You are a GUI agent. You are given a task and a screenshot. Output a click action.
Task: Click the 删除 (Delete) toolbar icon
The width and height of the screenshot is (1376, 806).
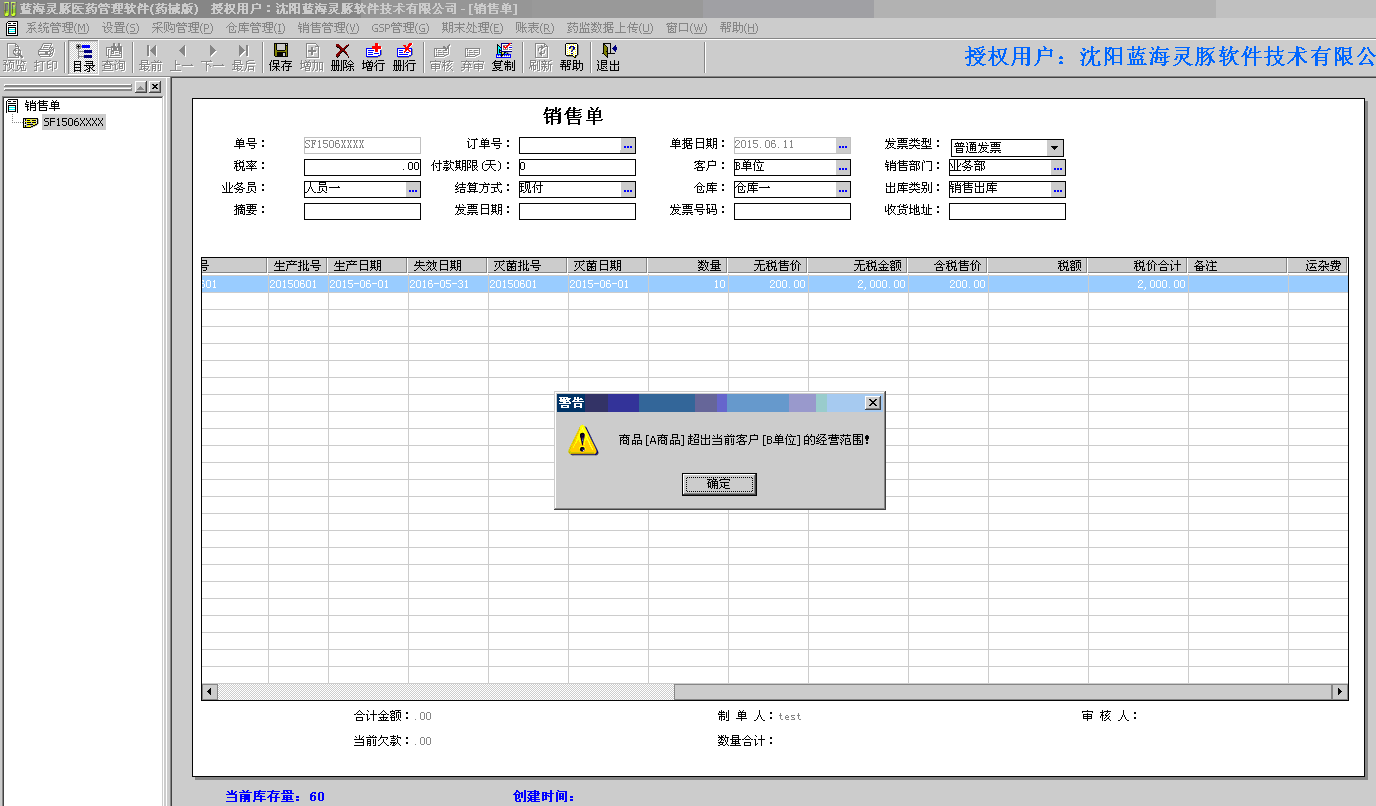click(x=342, y=57)
